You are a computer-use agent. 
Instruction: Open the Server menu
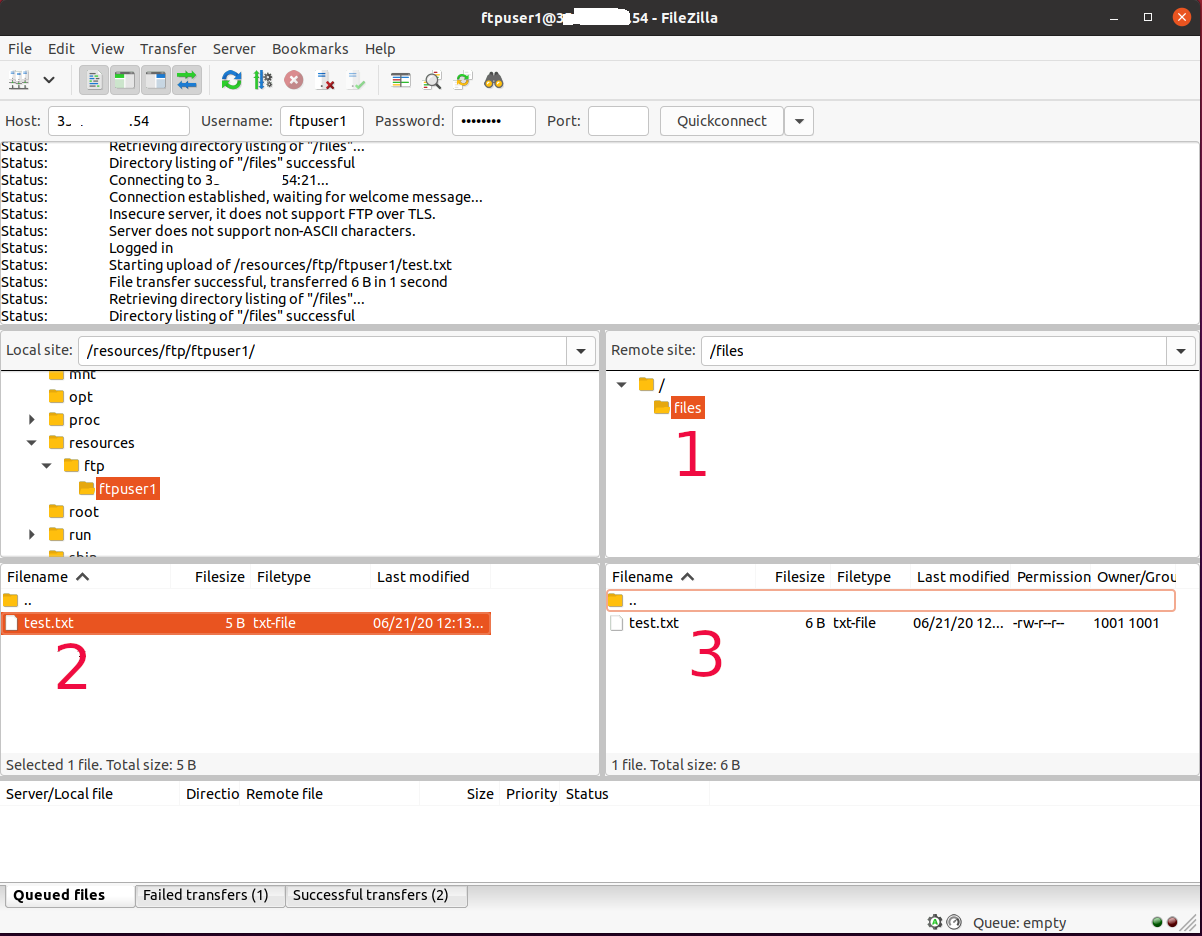point(234,48)
